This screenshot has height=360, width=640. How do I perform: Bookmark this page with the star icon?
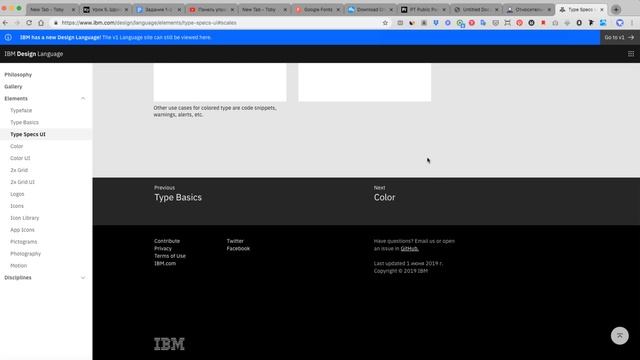(385, 23)
